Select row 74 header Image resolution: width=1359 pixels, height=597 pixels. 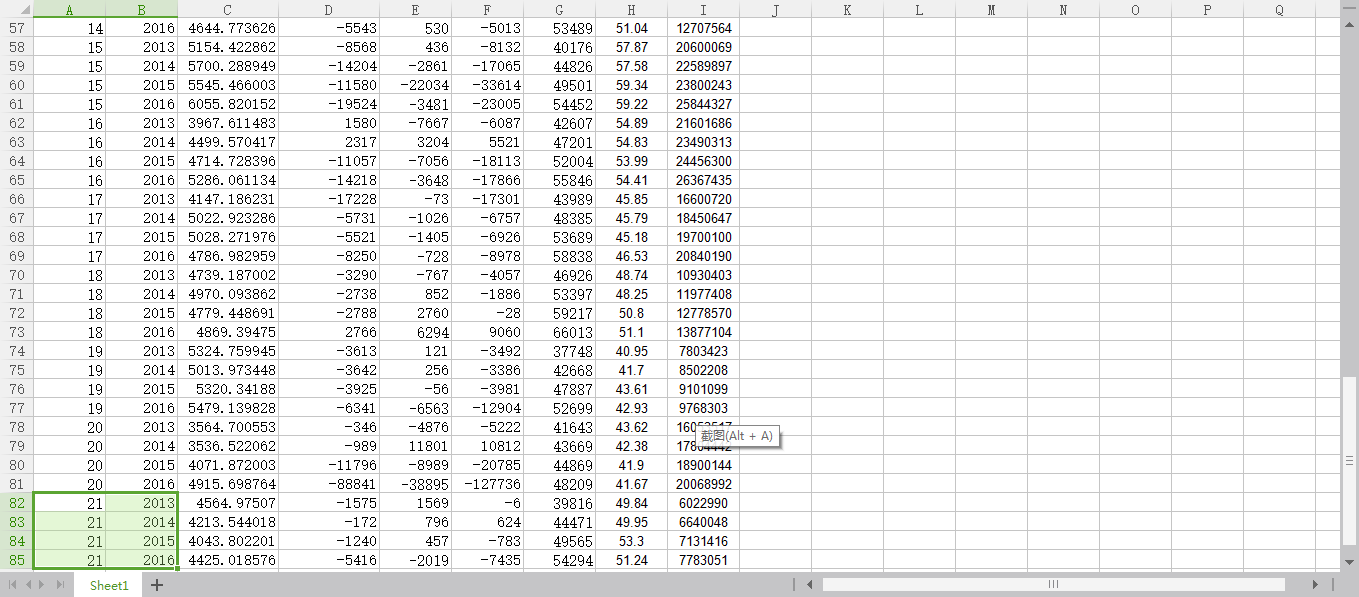[x=16, y=351]
